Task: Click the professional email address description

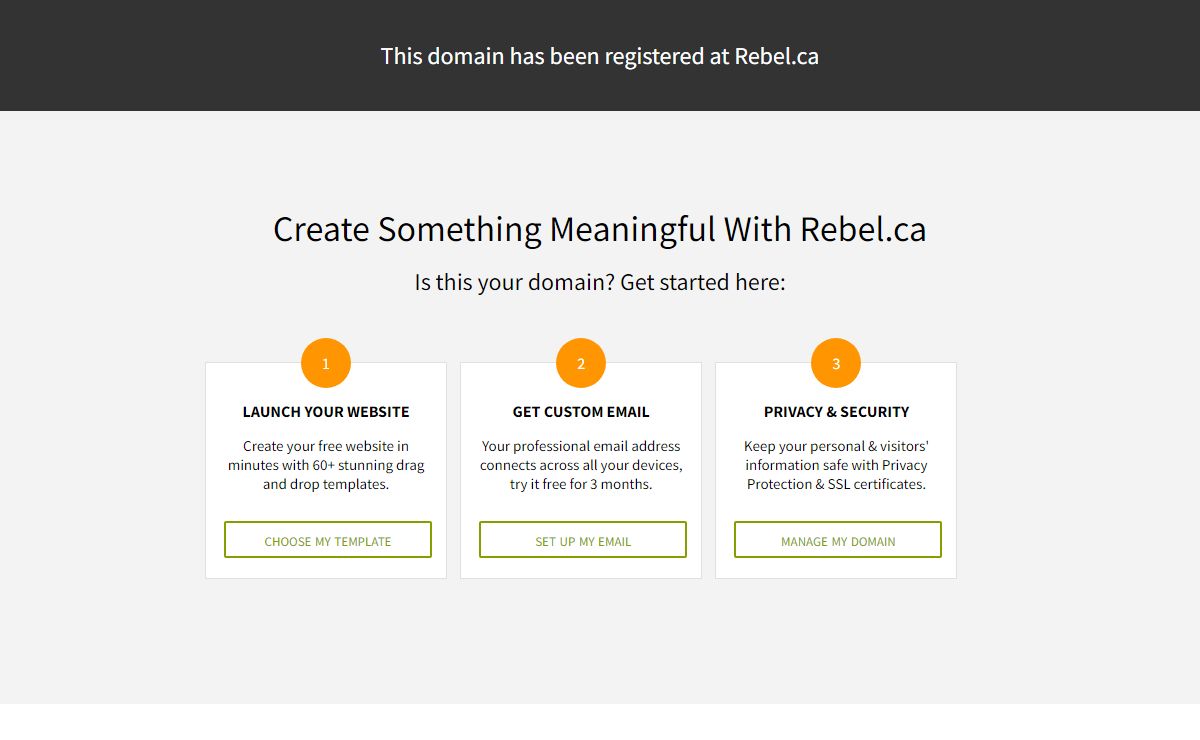Action: [x=581, y=465]
